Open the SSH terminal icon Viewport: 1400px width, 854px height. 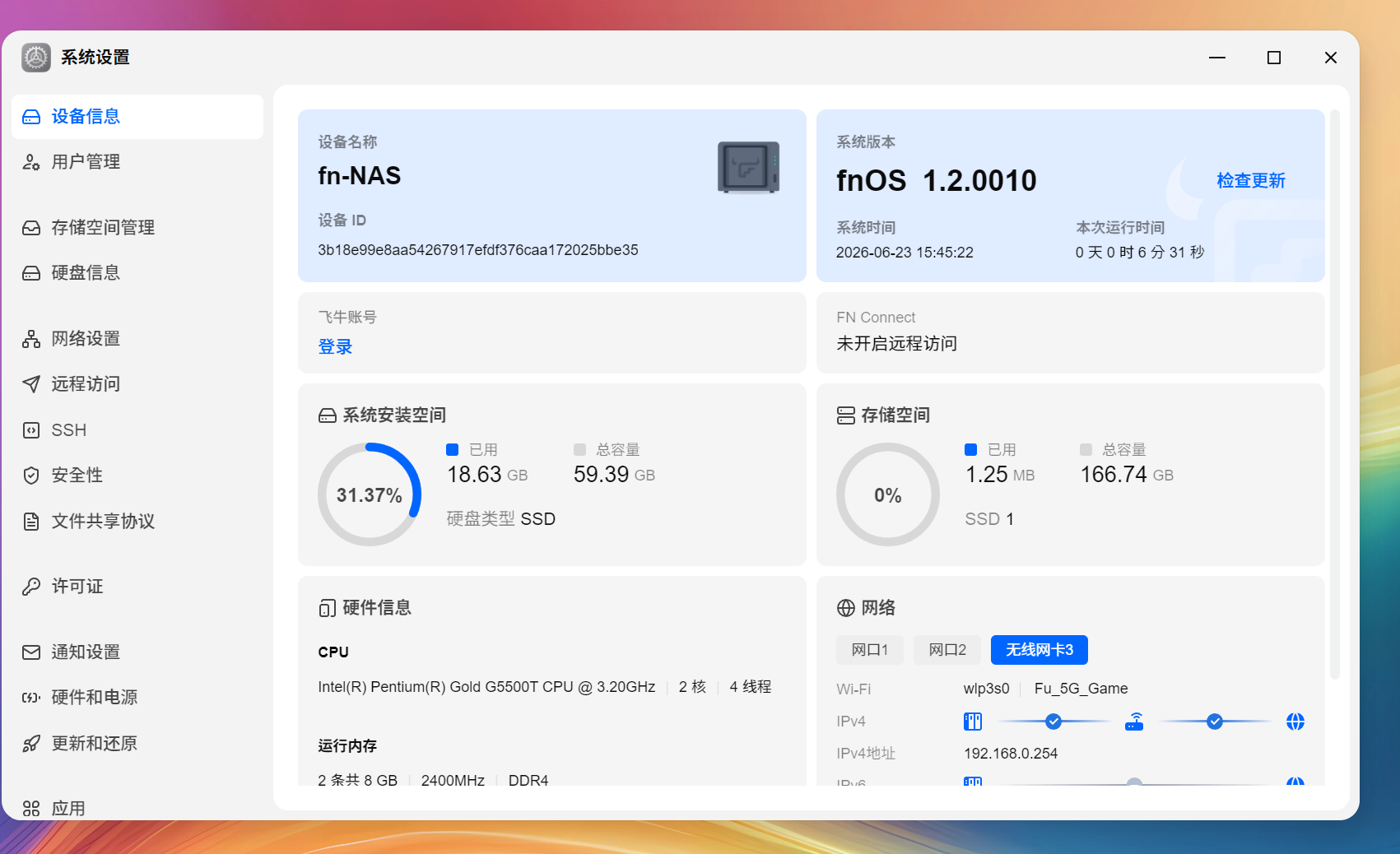point(31,430)
